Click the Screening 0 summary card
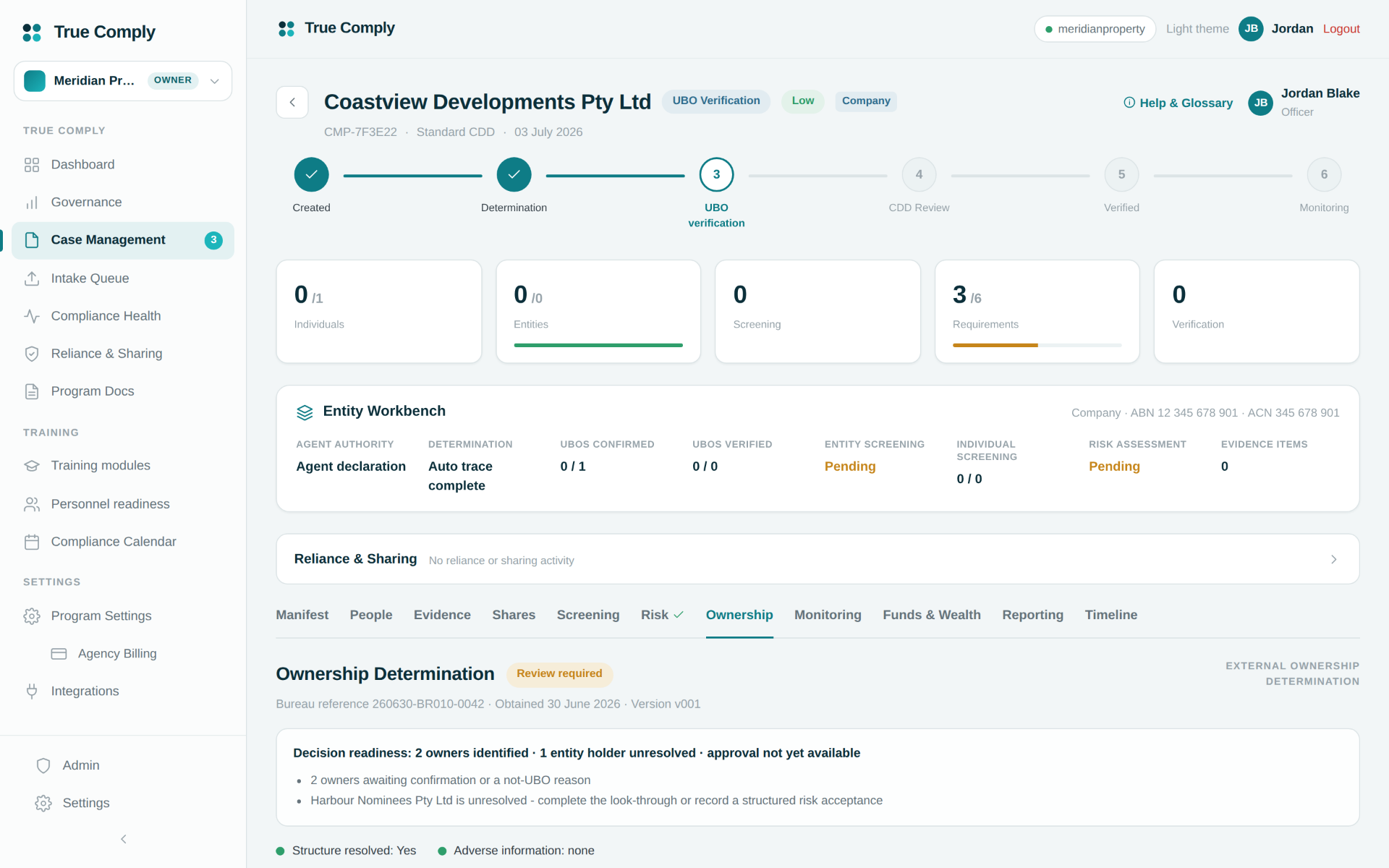The height and width of the screenshot is (868, 1389). tap(817, 312)
